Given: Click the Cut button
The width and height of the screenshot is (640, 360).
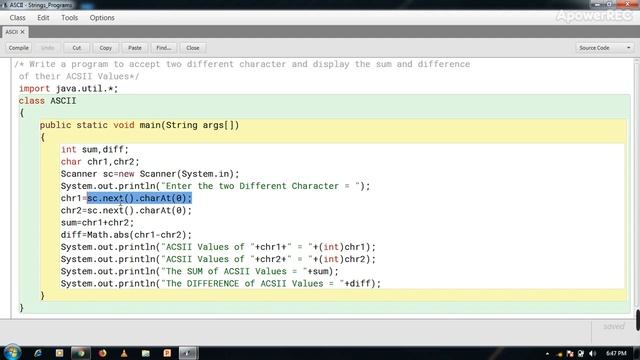Looking at the screenshot, I should point(76,48).
